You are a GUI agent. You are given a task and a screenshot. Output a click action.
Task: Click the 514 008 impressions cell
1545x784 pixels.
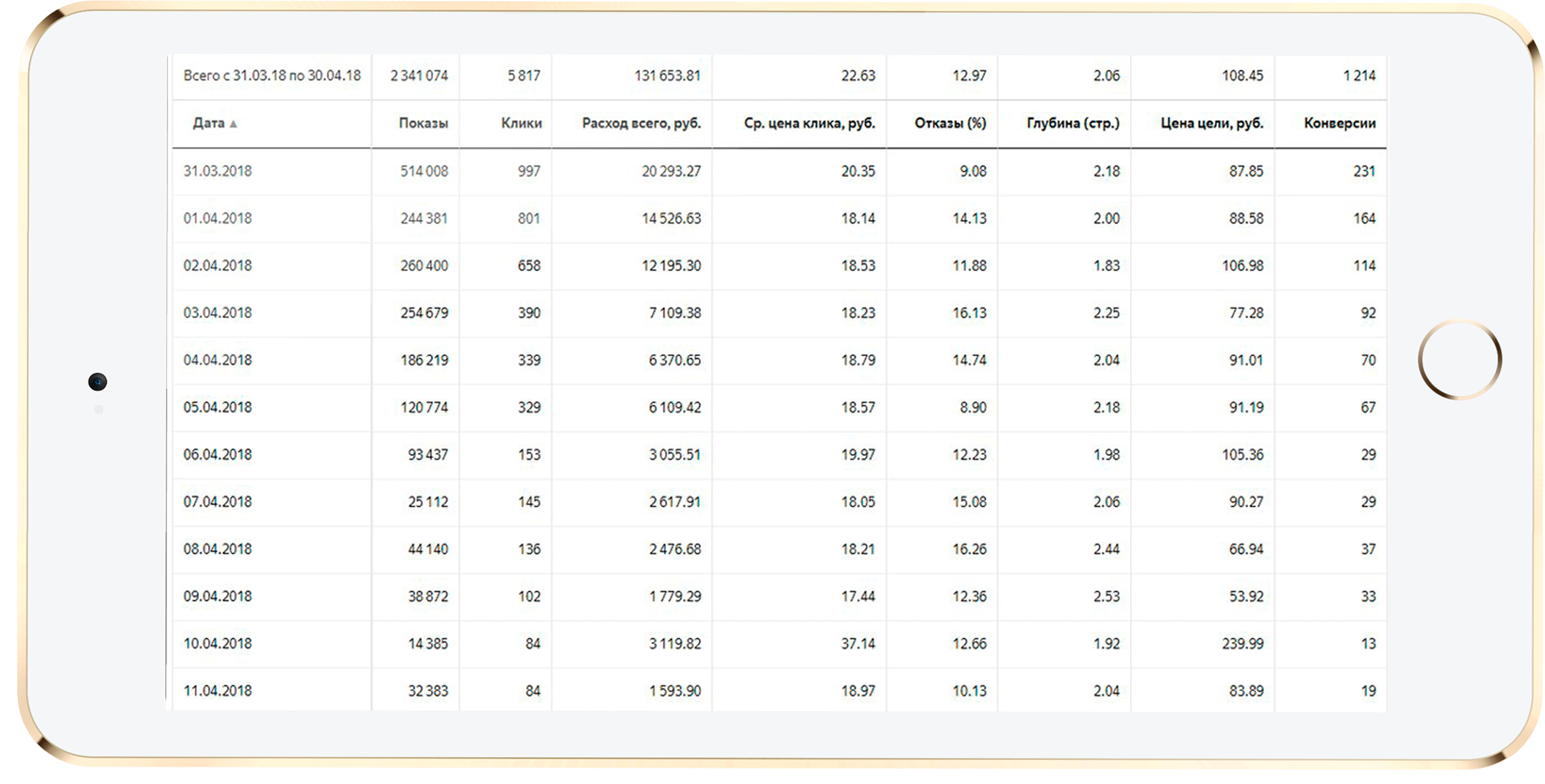click(x=424, y=172)
